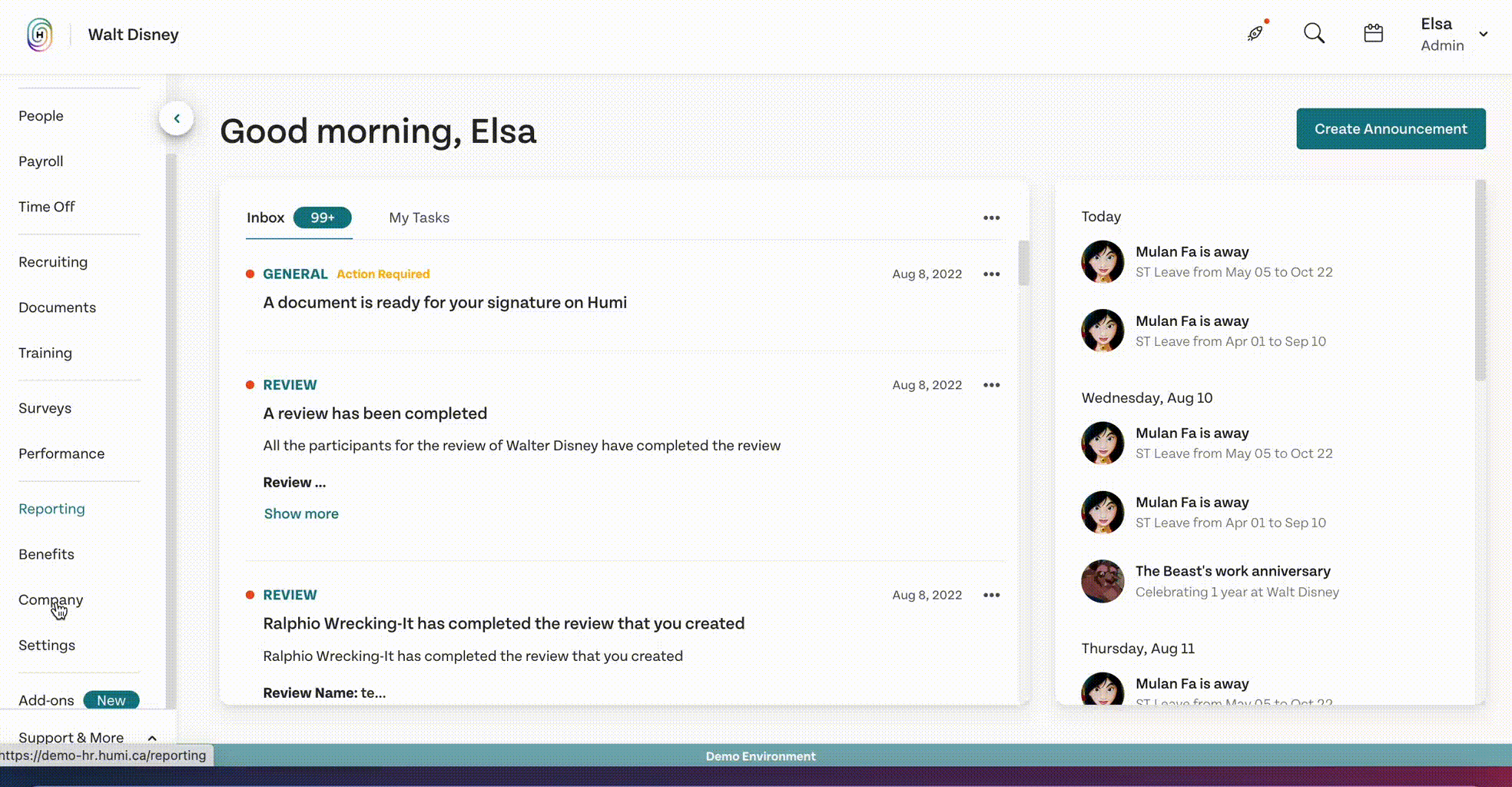
Task: Click 'The Beast's work anniversary' entry
Action: tap(1232, 571)
